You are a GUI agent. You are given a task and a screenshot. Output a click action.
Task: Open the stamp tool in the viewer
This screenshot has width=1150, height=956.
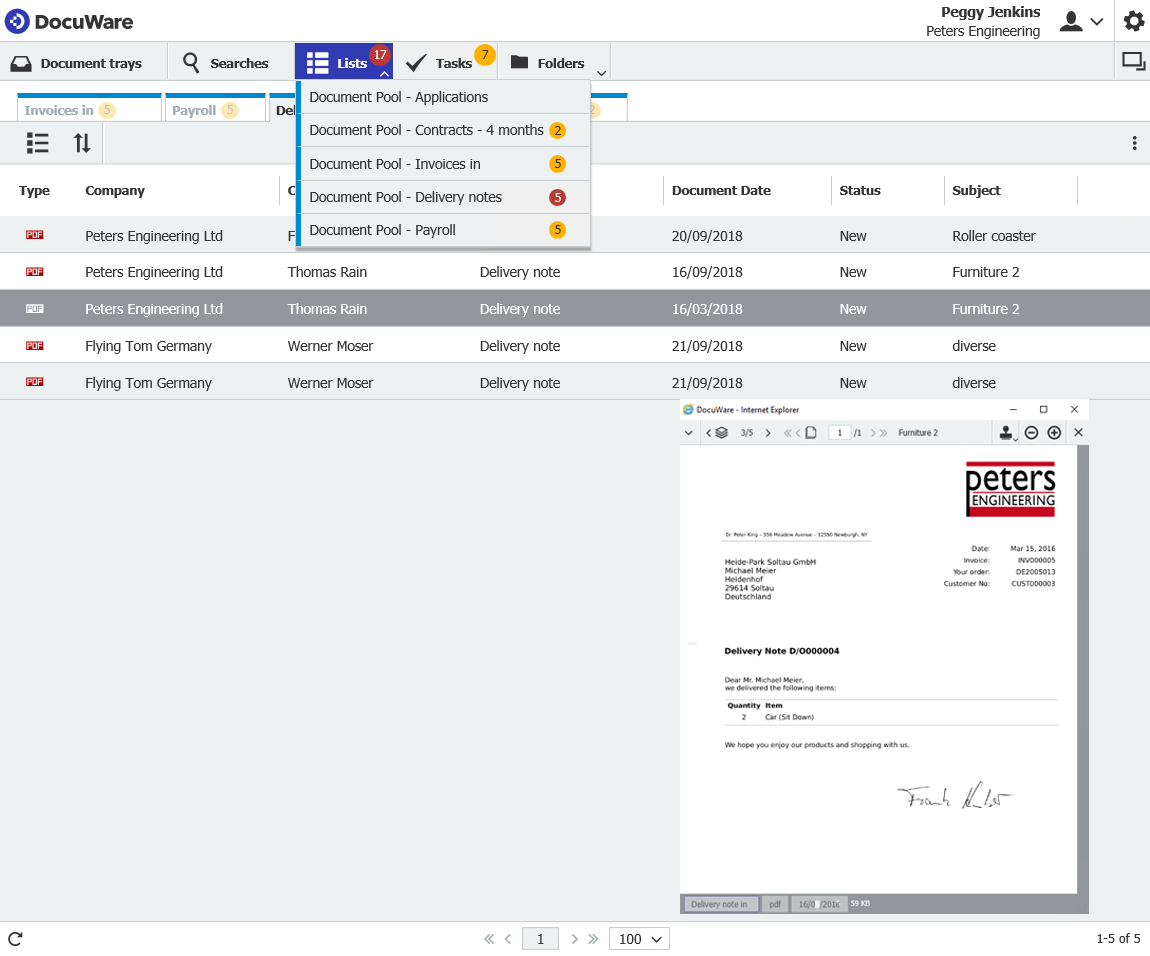(1006, 433)
